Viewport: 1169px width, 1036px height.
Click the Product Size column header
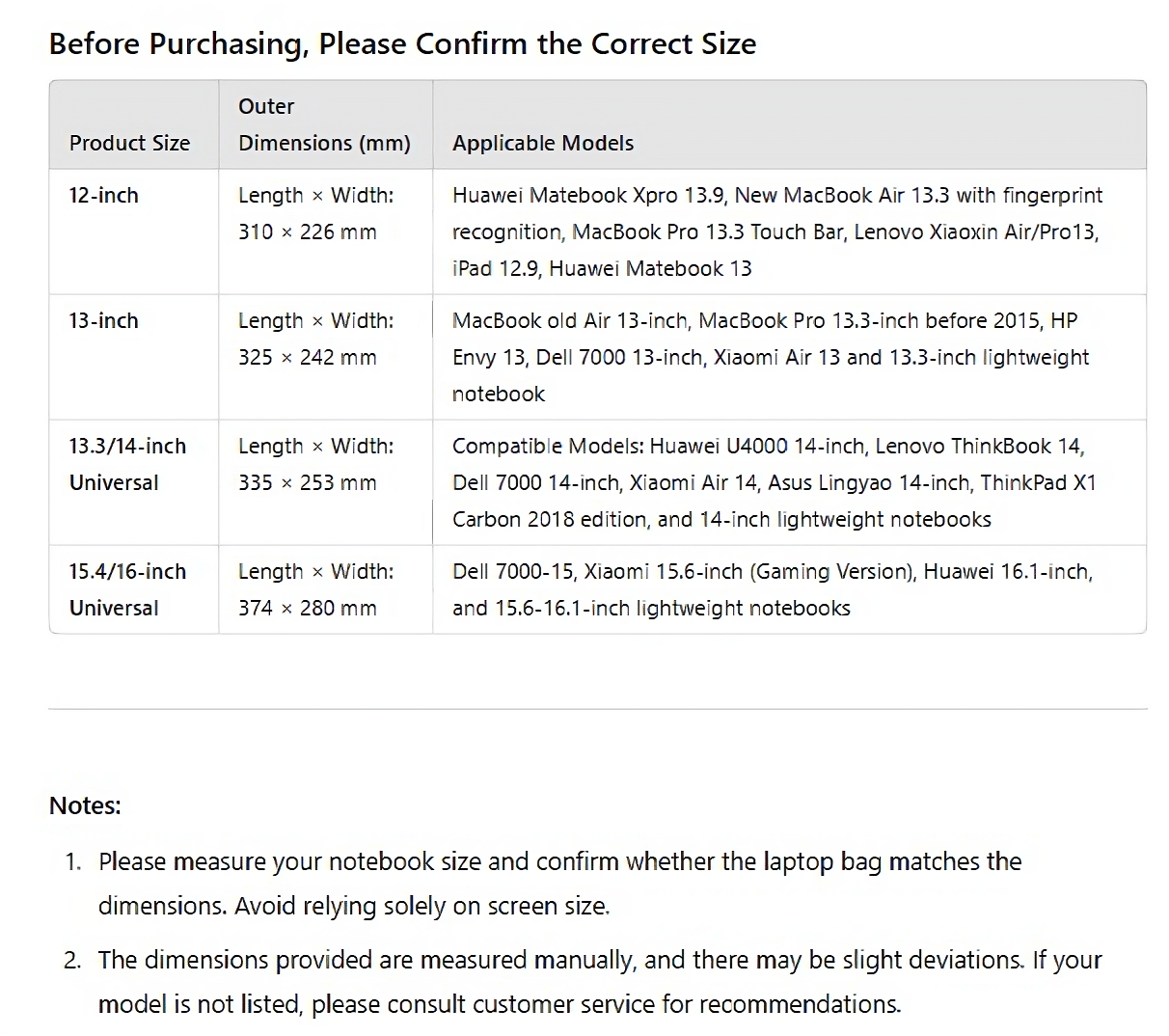[129, 143]
